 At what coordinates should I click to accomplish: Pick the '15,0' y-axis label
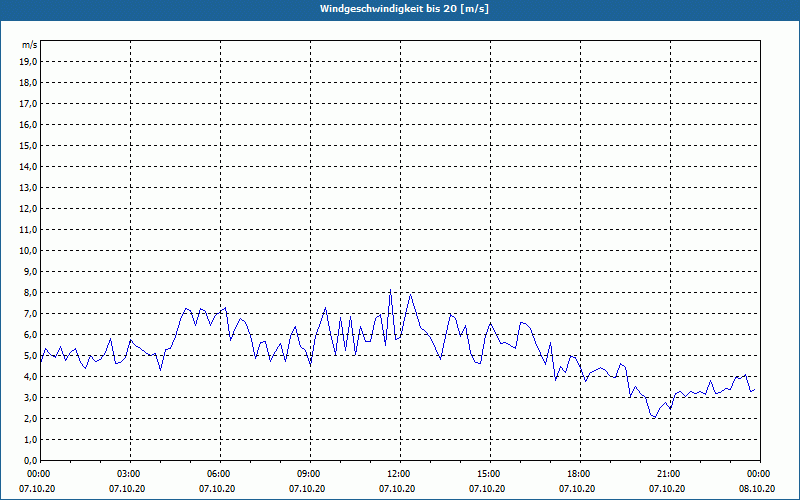click(x=29, y=145)
